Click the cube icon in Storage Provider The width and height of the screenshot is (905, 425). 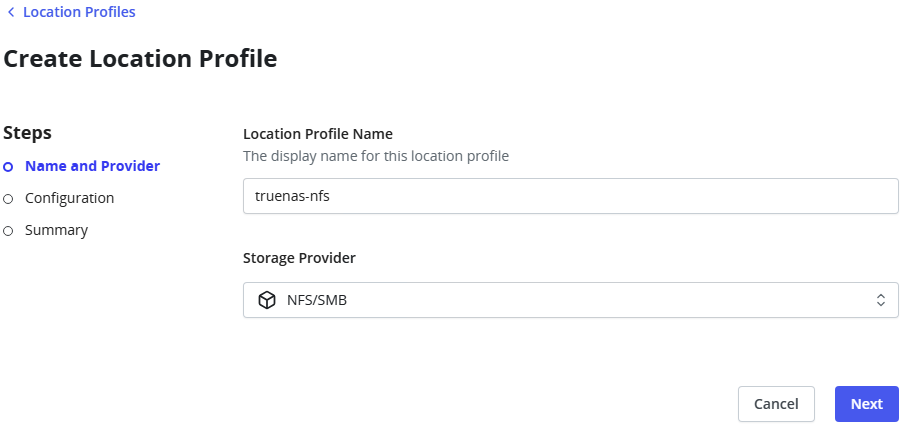coord(267,300)
